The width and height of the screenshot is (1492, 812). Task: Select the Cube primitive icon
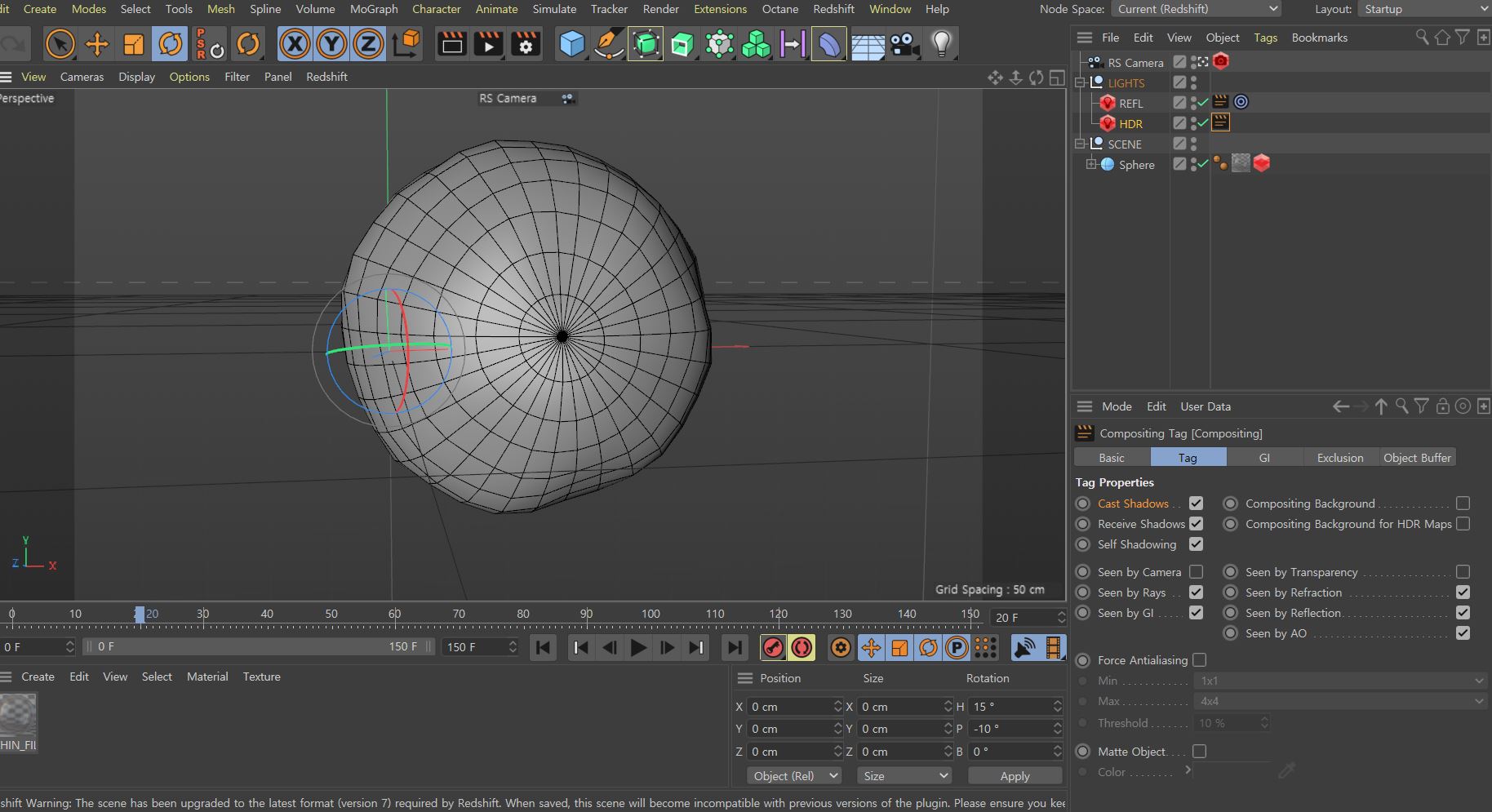(572, 44)
